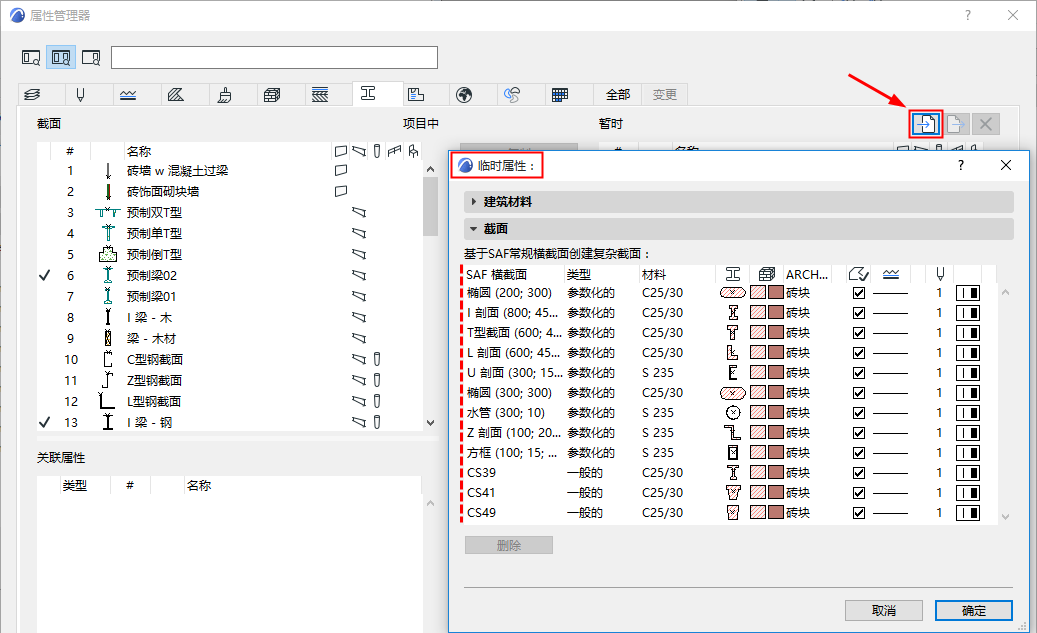
Task: Click the export attributes page icon
Action: 956,124
